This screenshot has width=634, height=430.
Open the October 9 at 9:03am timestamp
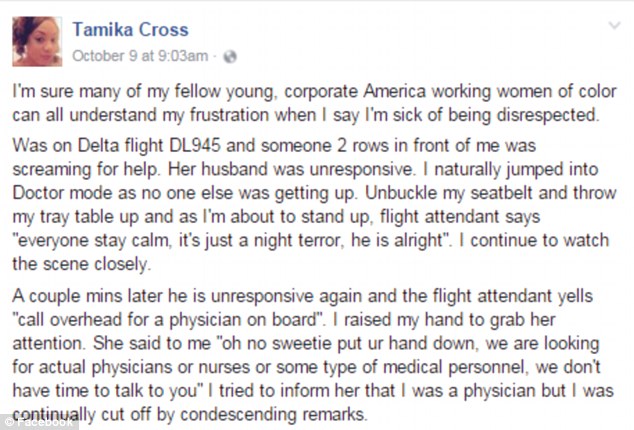click(140, 56)
